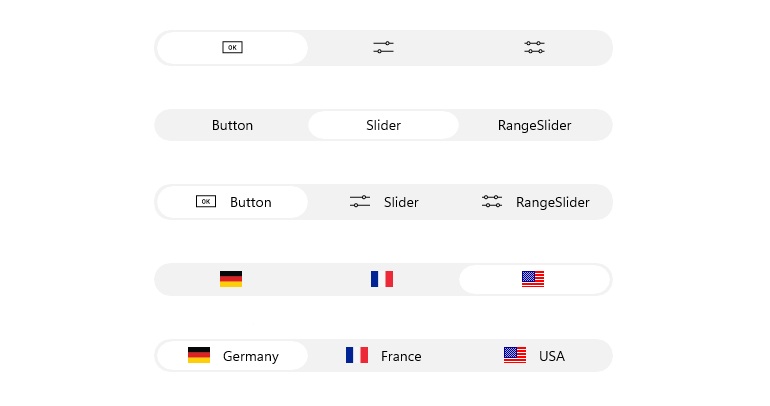770x406 pixels.
Task: Select the single slider icon without label
Action: point(384,48)
